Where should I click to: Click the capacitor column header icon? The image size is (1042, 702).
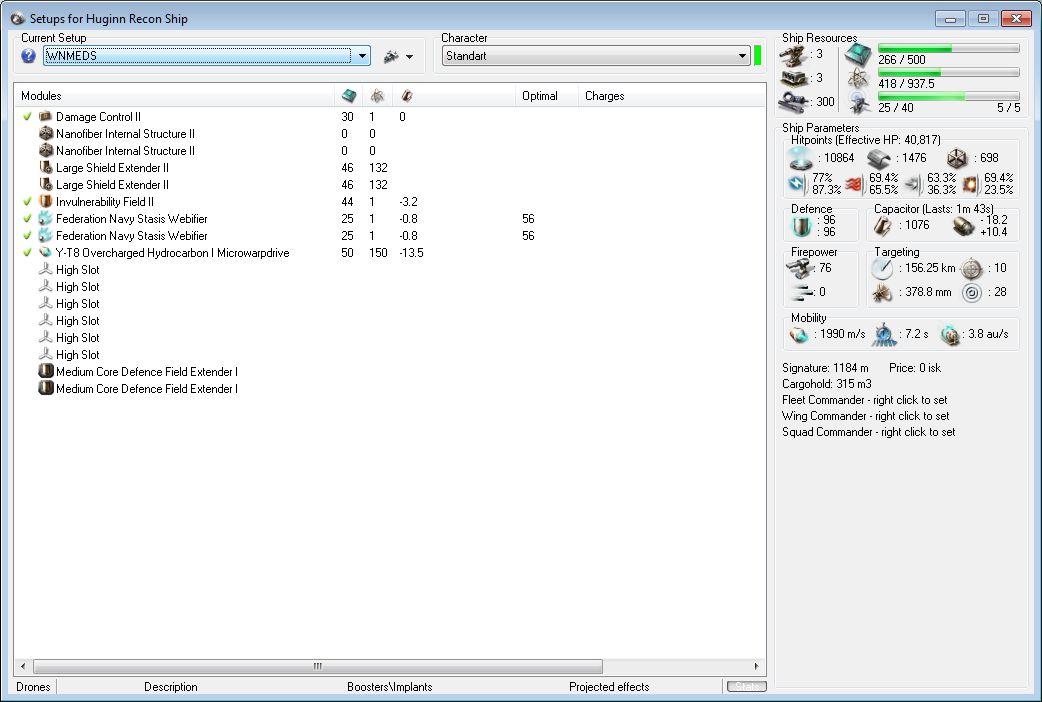[x=407, y=96]
